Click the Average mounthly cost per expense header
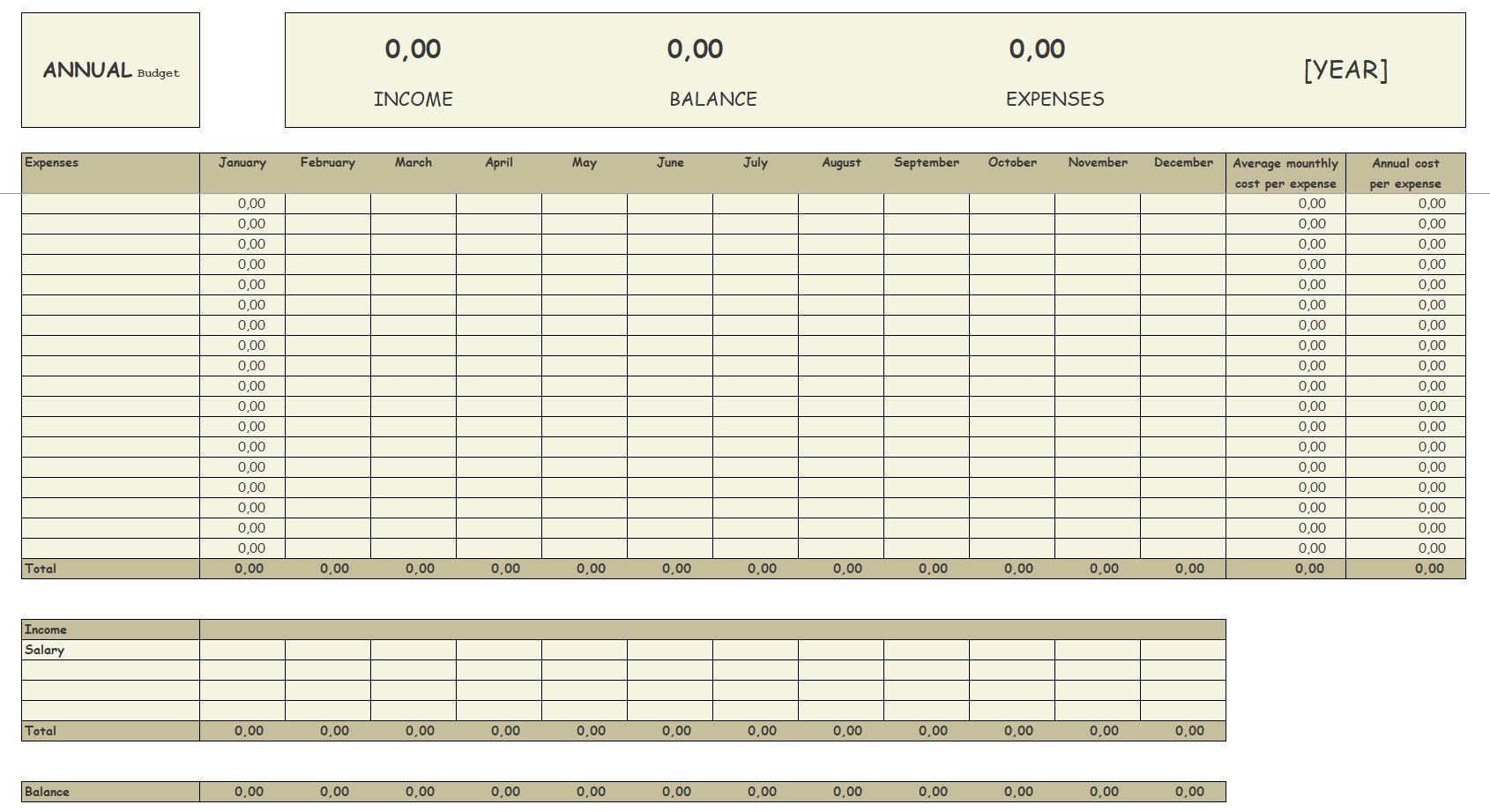The height and width of the screenshot is (812, 1490). coord(1285,173)
